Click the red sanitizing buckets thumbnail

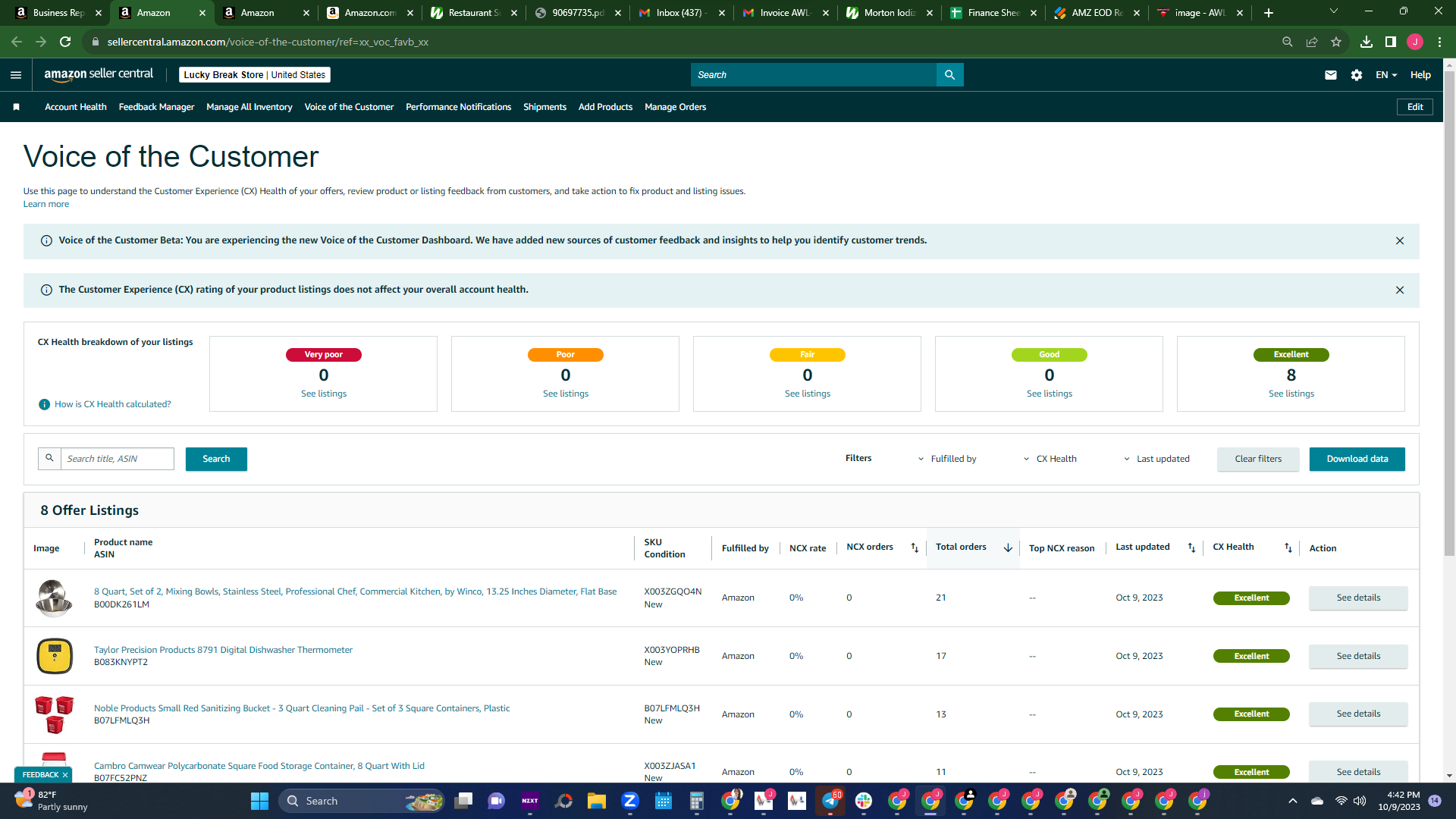pos(55,714)
